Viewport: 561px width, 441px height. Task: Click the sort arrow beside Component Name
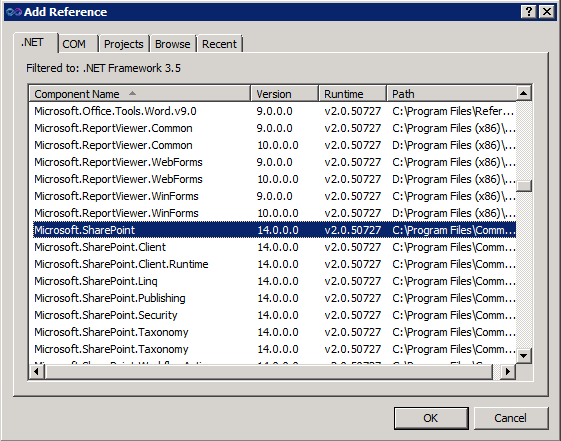(132, 93)
